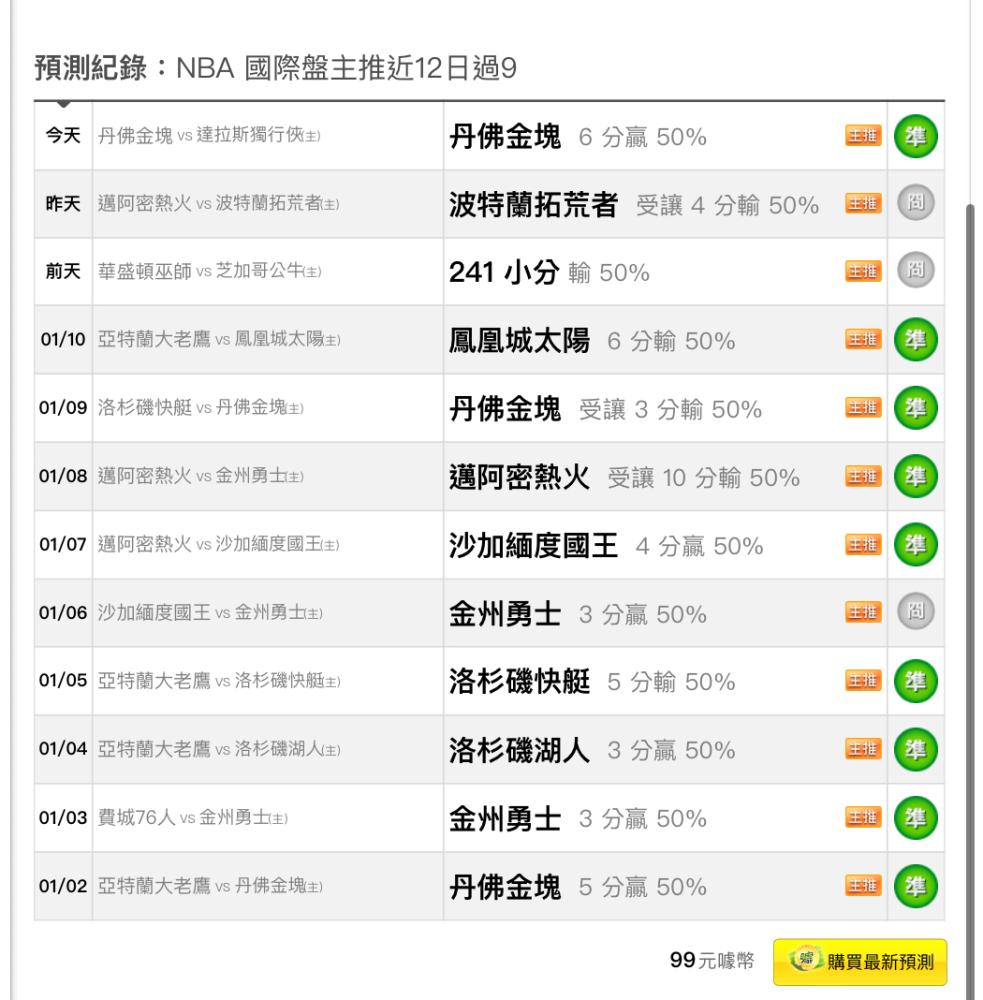The width and height of the screenshot is (983, 1000).
Task: Click the 購買最新預測 button
Action: pos(860,962)
